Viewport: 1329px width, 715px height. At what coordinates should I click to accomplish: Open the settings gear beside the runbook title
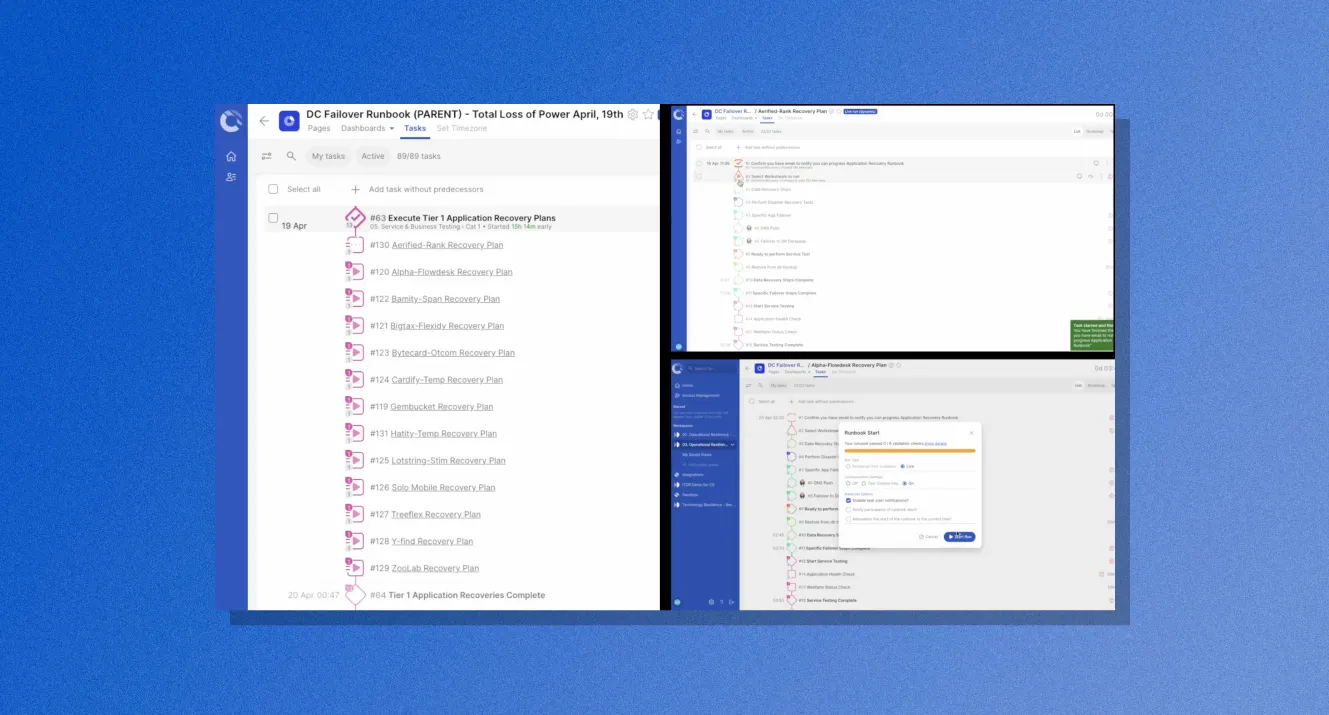pos(631,114)
